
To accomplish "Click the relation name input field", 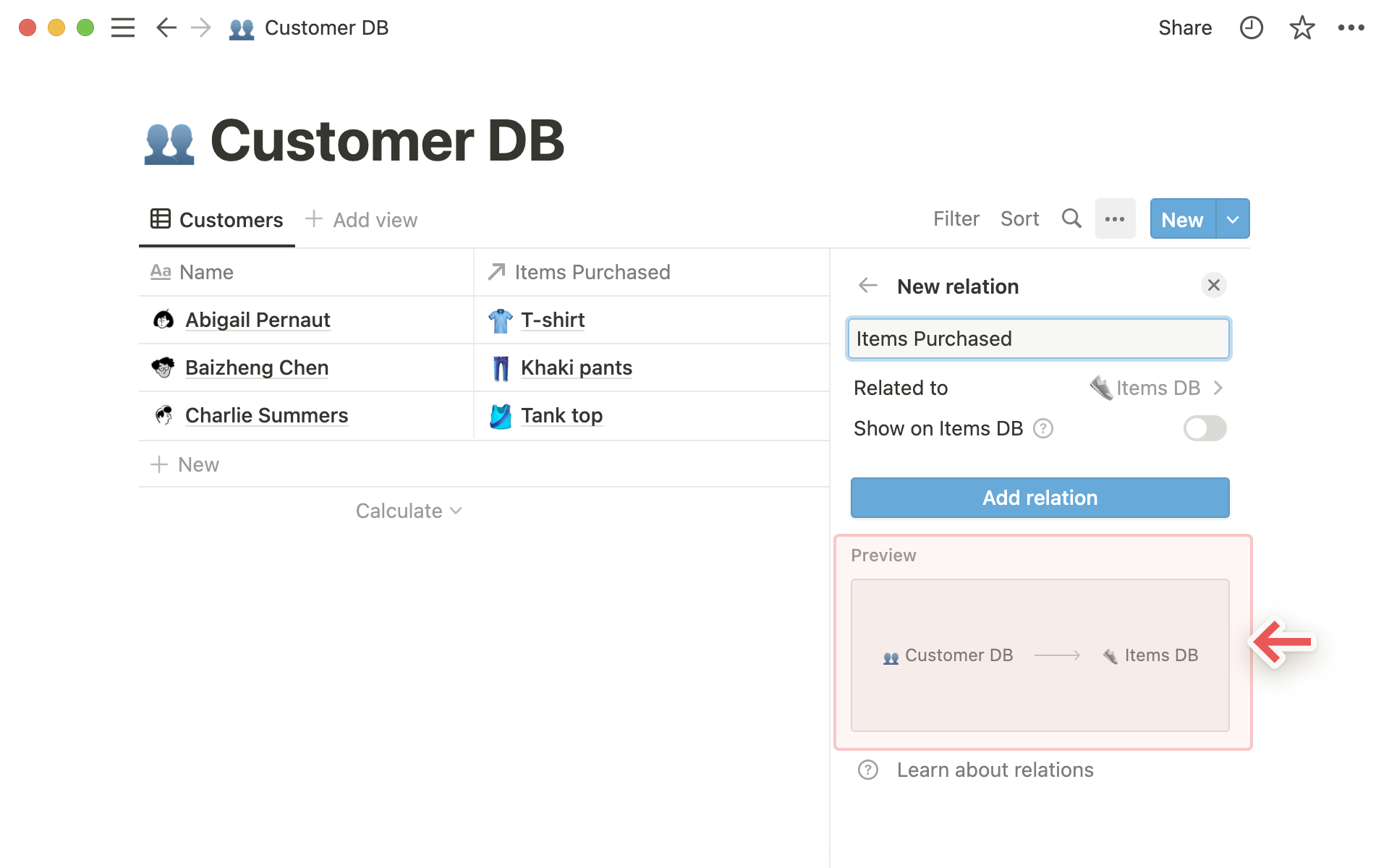I will tap(1039, 338).
